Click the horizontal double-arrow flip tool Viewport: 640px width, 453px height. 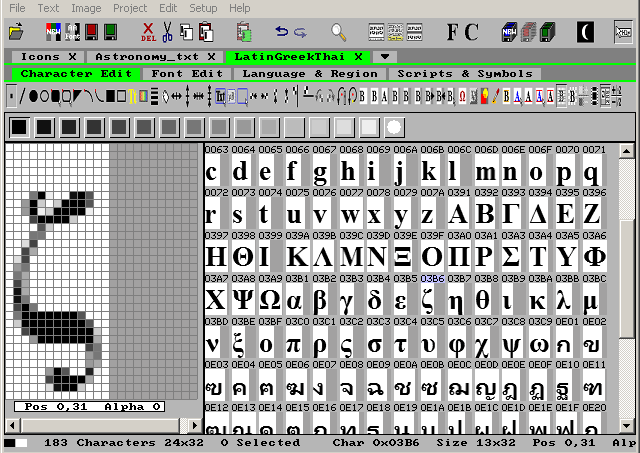click(x=176, y=96)
